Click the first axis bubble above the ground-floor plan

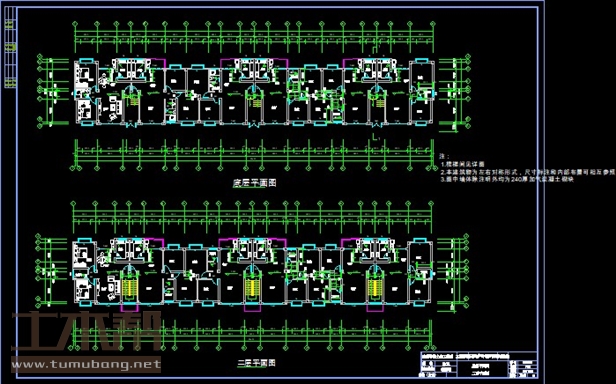75,24
